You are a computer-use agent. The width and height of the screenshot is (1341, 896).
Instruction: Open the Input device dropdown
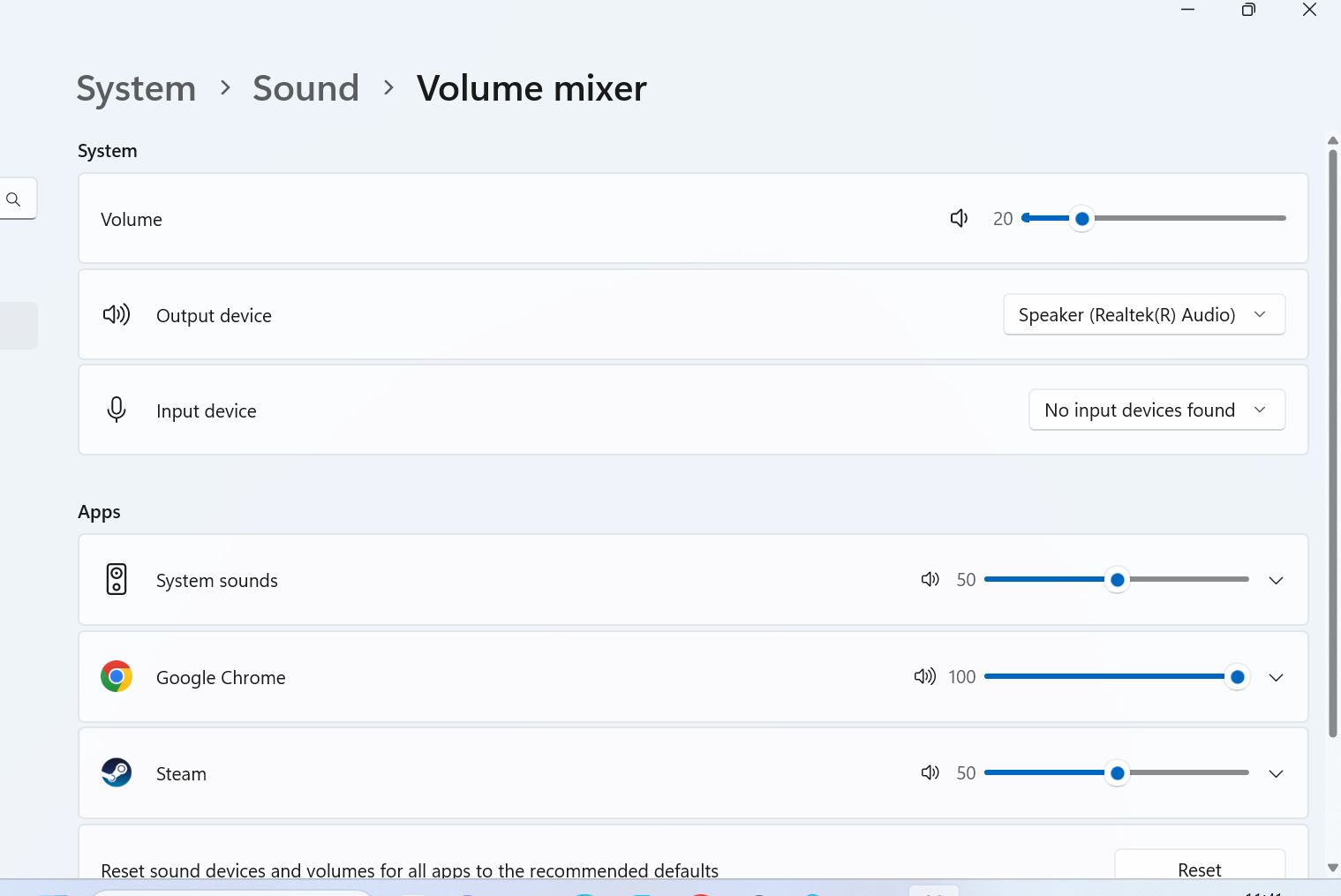click(x=1157, y=410)
